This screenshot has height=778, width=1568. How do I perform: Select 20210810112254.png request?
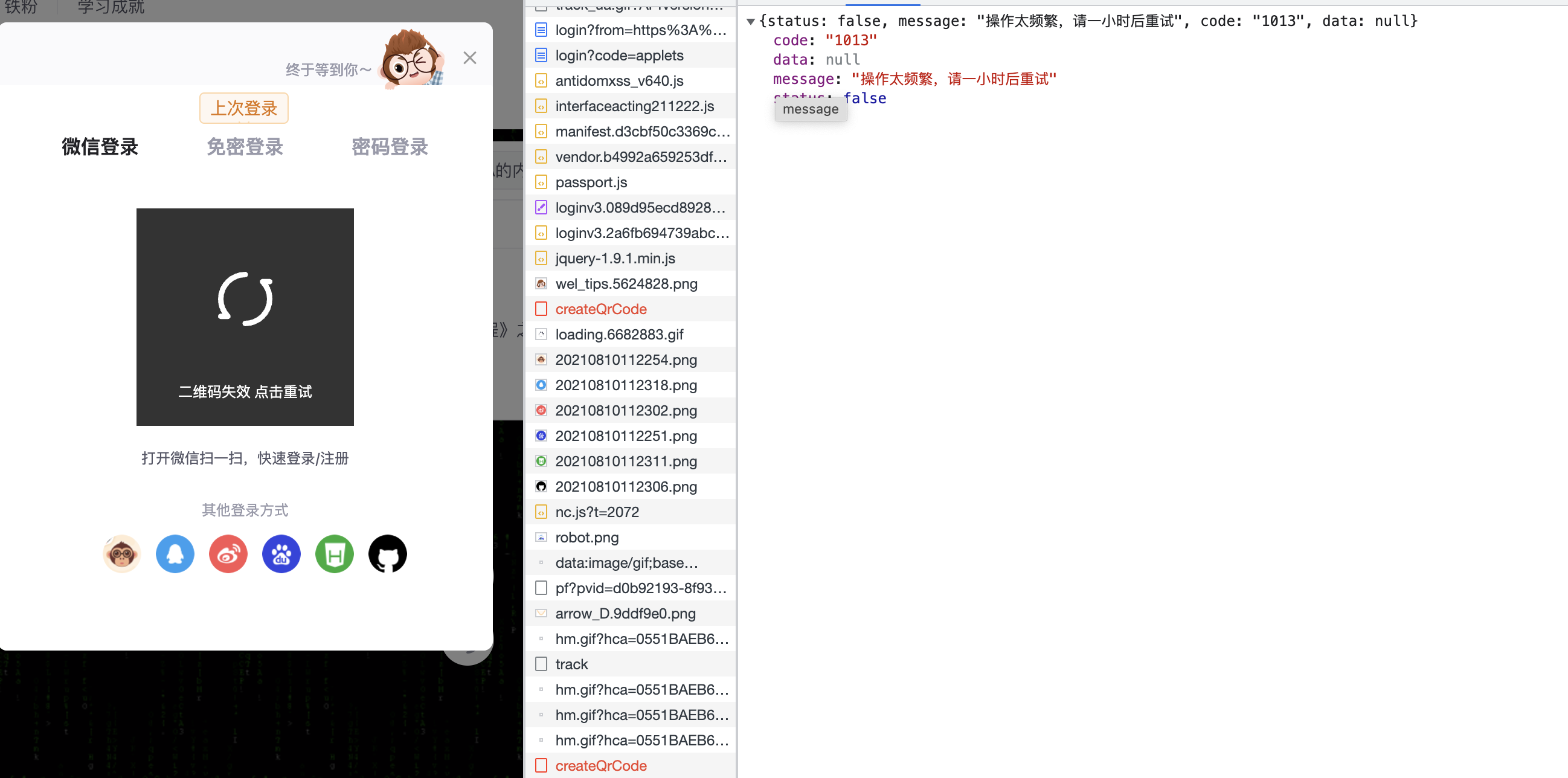coord(630,360)
